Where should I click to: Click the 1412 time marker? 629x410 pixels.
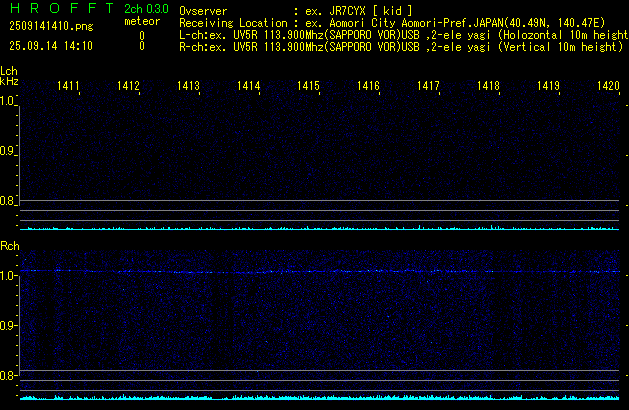tap(128, 86)
